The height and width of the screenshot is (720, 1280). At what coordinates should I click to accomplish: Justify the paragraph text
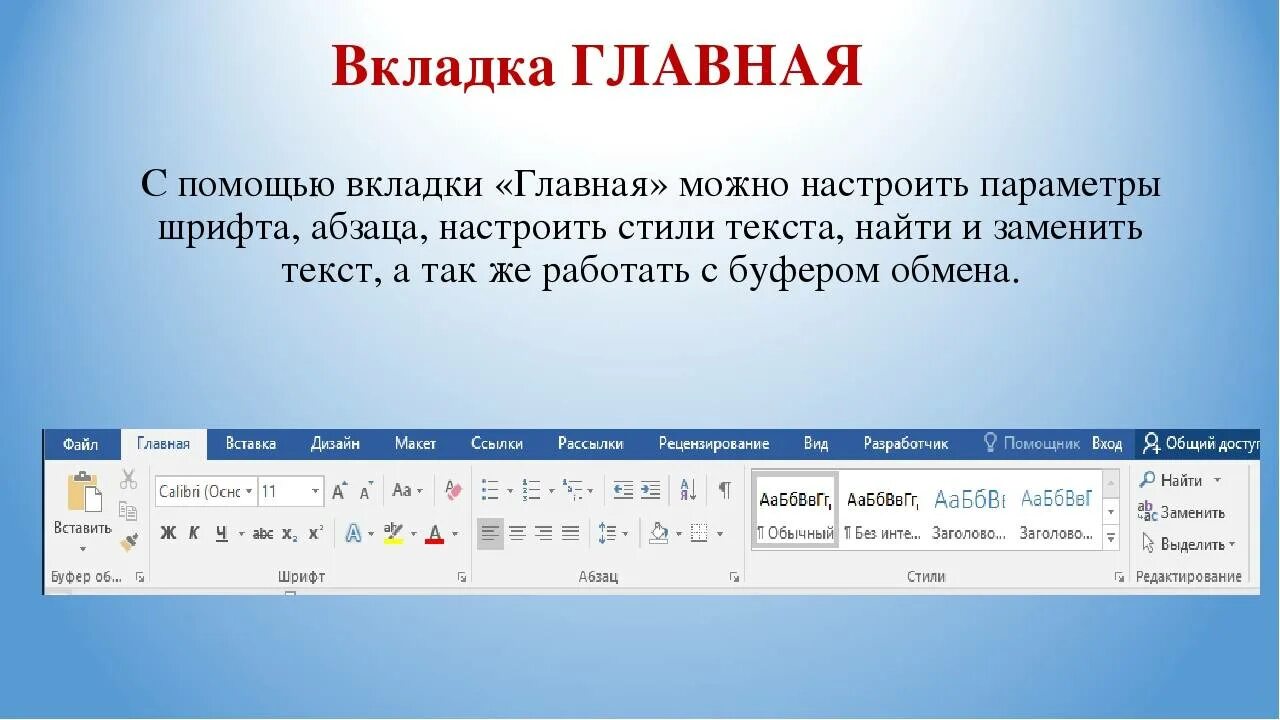point(571,534)
